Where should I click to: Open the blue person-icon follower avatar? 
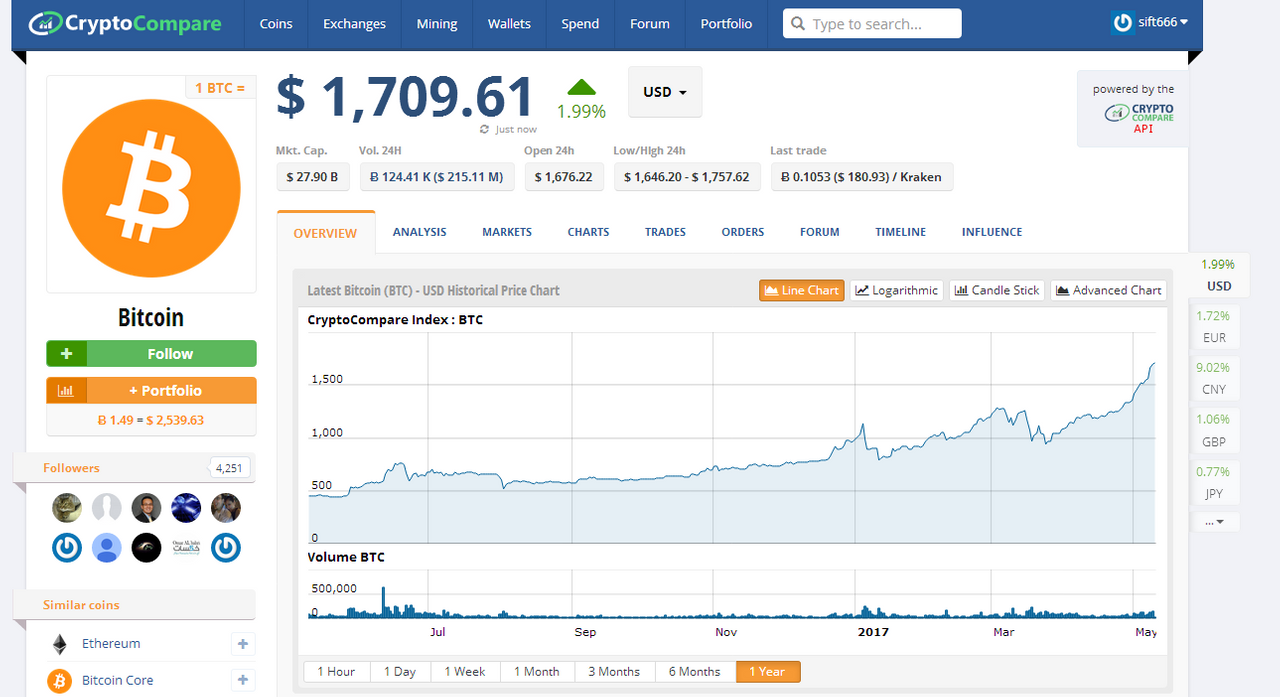tap(107, 547)
